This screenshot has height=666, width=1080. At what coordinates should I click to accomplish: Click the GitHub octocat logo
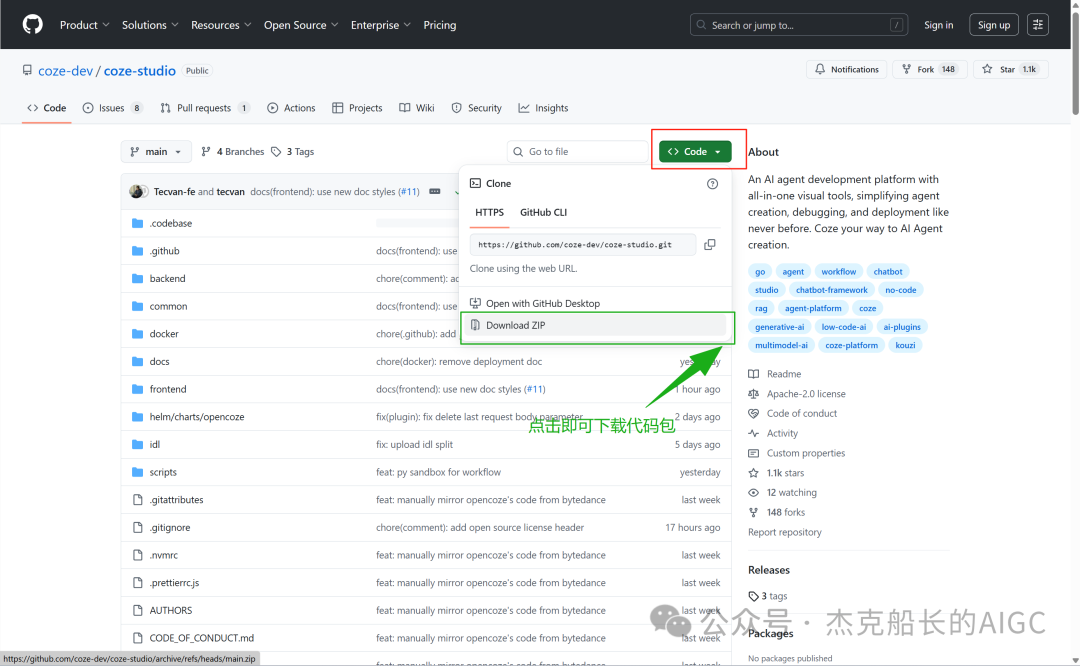pos(32,24)
